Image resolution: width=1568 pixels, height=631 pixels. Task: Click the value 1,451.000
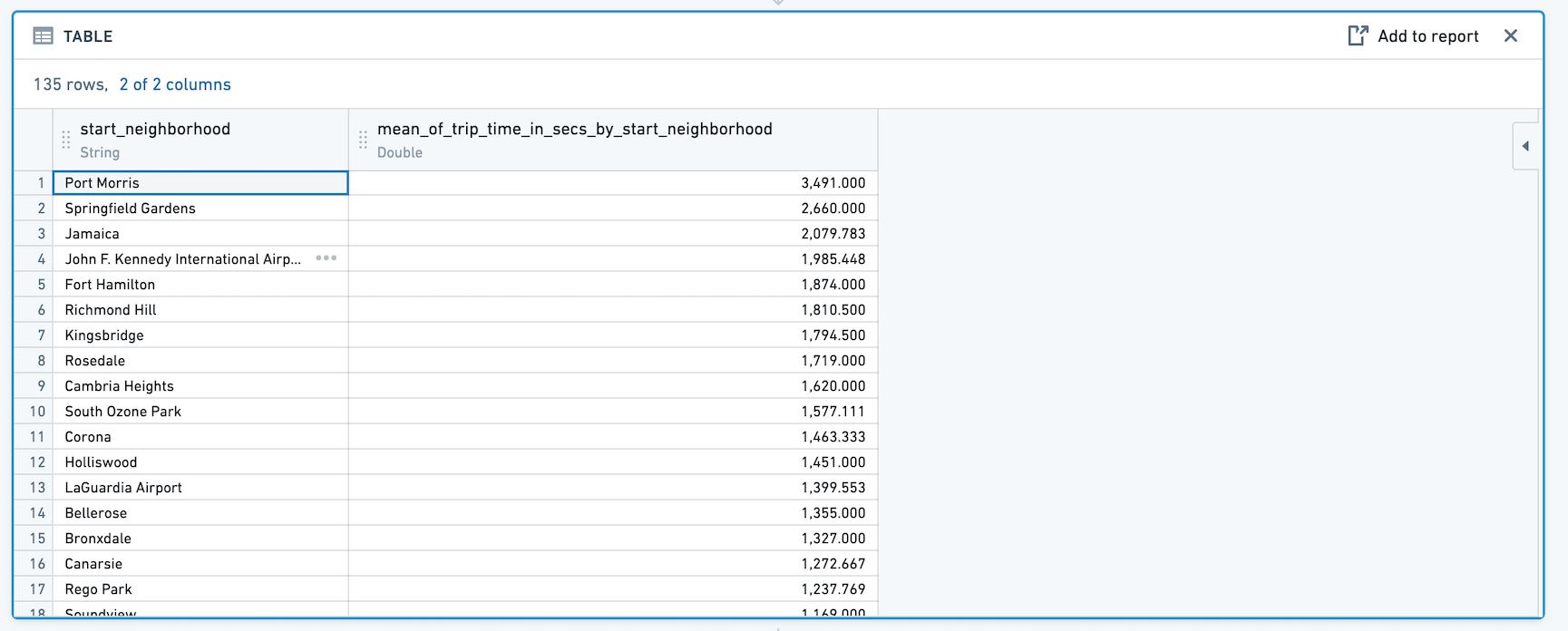pos(833,462)
